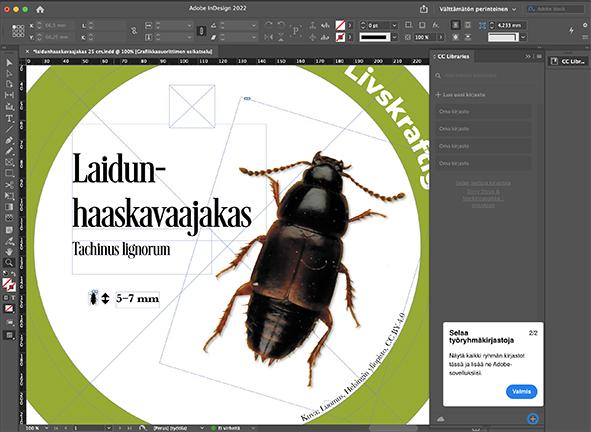The width and height of the screenshot is (591, 432).
Task: Select the Page tool
Action: pyautogui.click(x=9, y=84)
